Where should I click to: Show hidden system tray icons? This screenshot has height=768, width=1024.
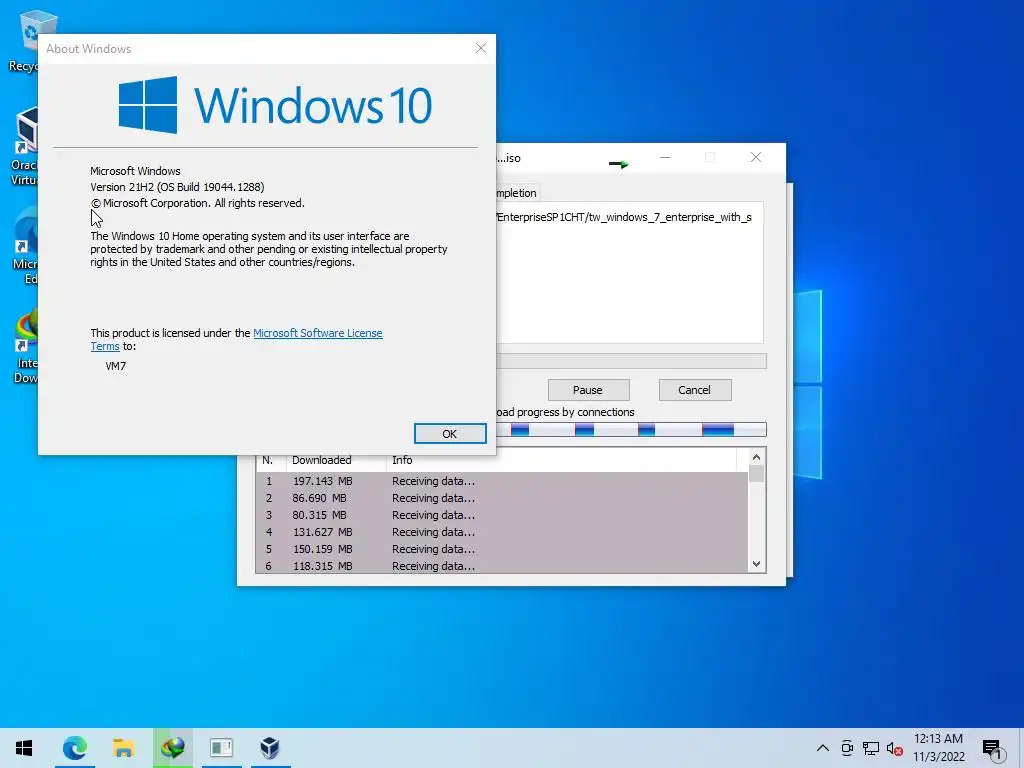point(823,748)
